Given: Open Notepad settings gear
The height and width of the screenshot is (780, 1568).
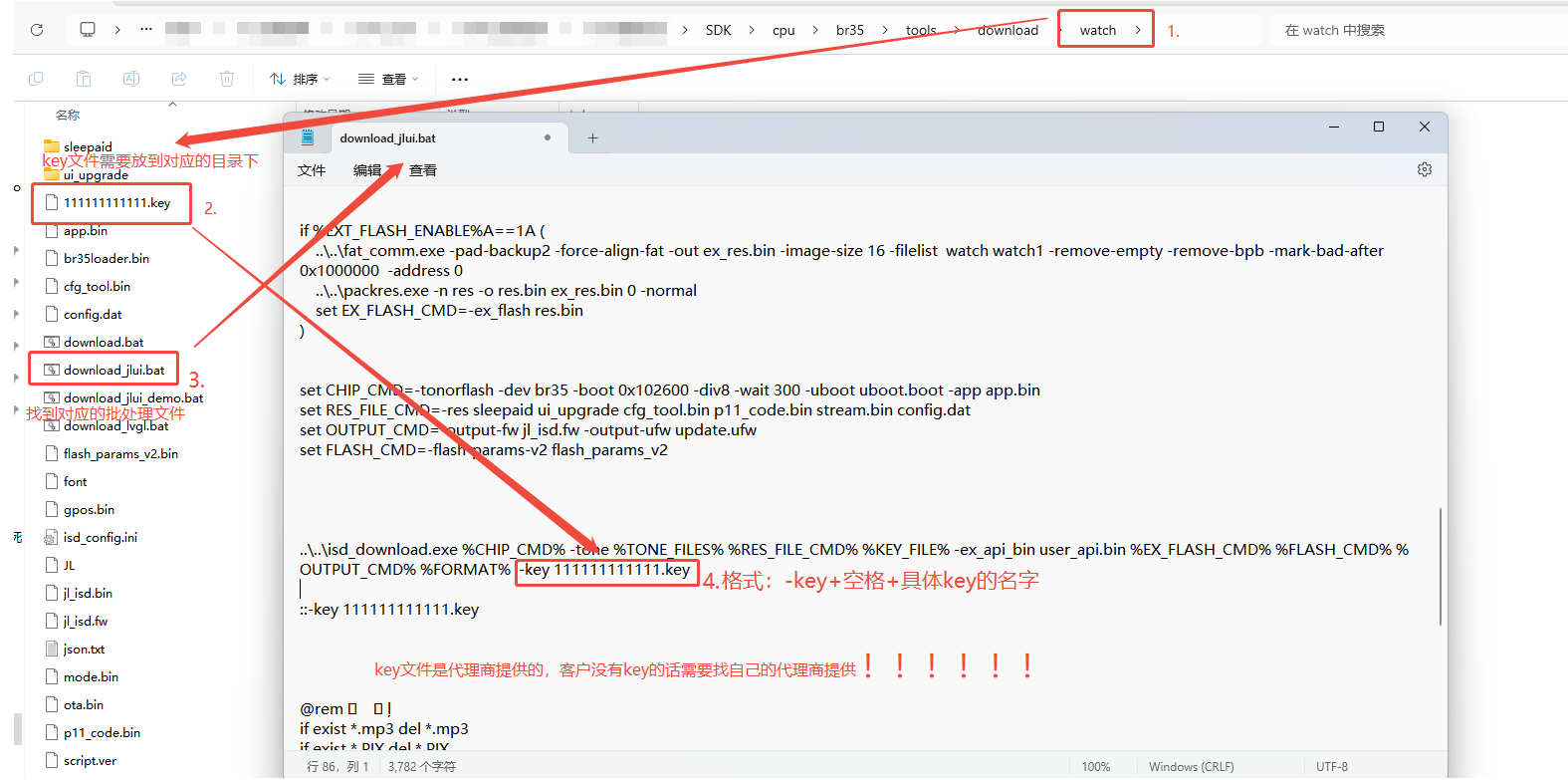Looking at the screenshot, I should 1425,169.
